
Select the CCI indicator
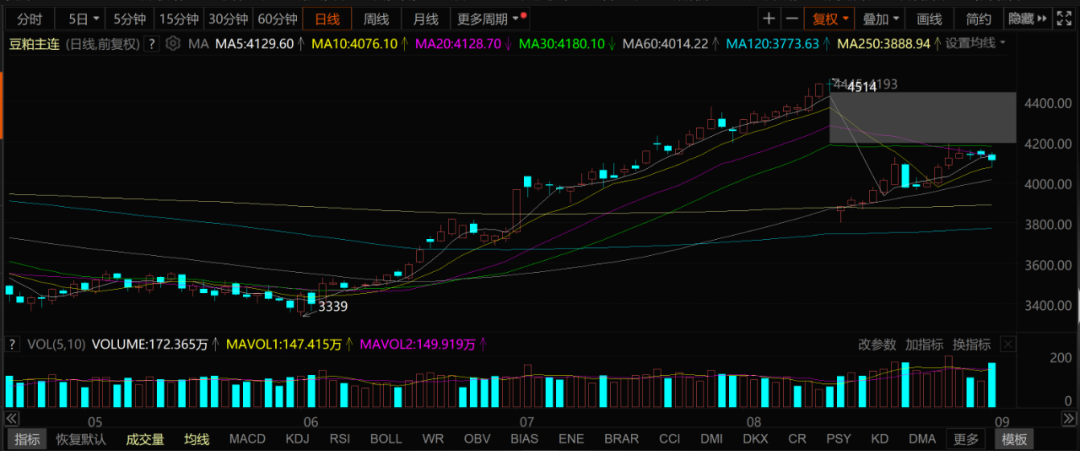[x=669, y=439]
